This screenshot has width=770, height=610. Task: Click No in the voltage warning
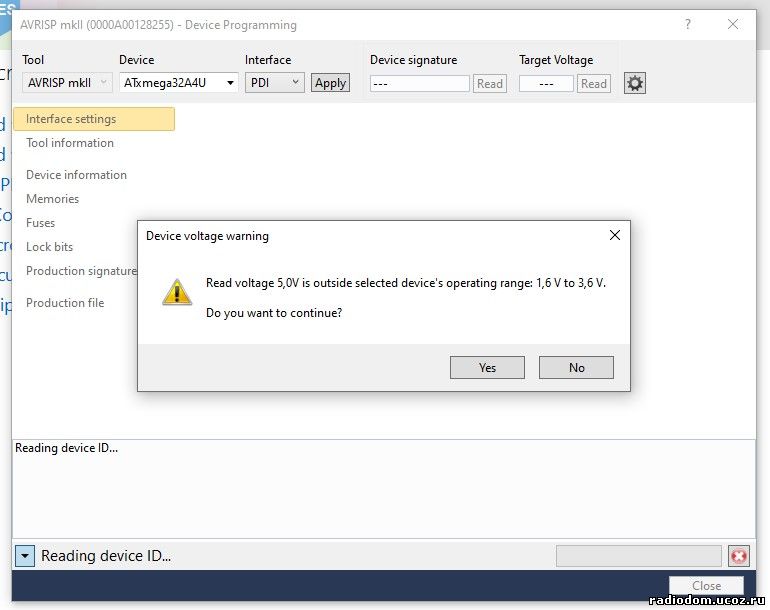tap(576, 367)
